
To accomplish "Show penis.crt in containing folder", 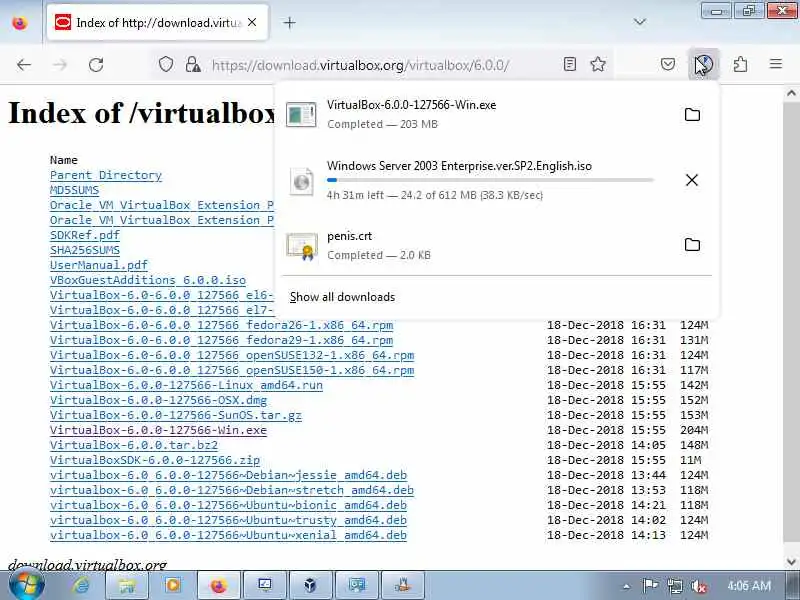I will (x=692, y=244).
